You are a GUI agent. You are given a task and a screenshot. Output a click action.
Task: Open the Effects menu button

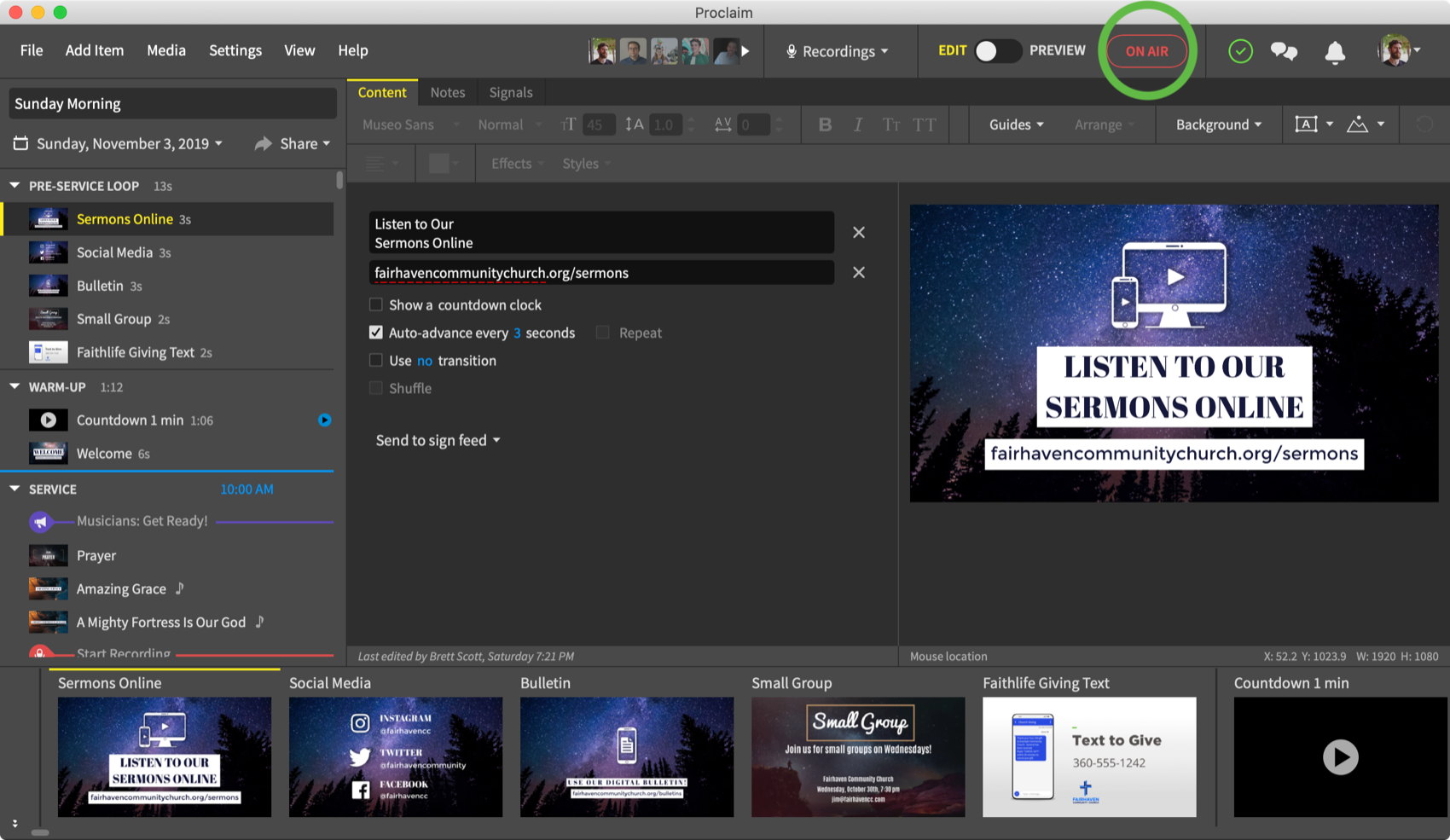tap(517, 164)
